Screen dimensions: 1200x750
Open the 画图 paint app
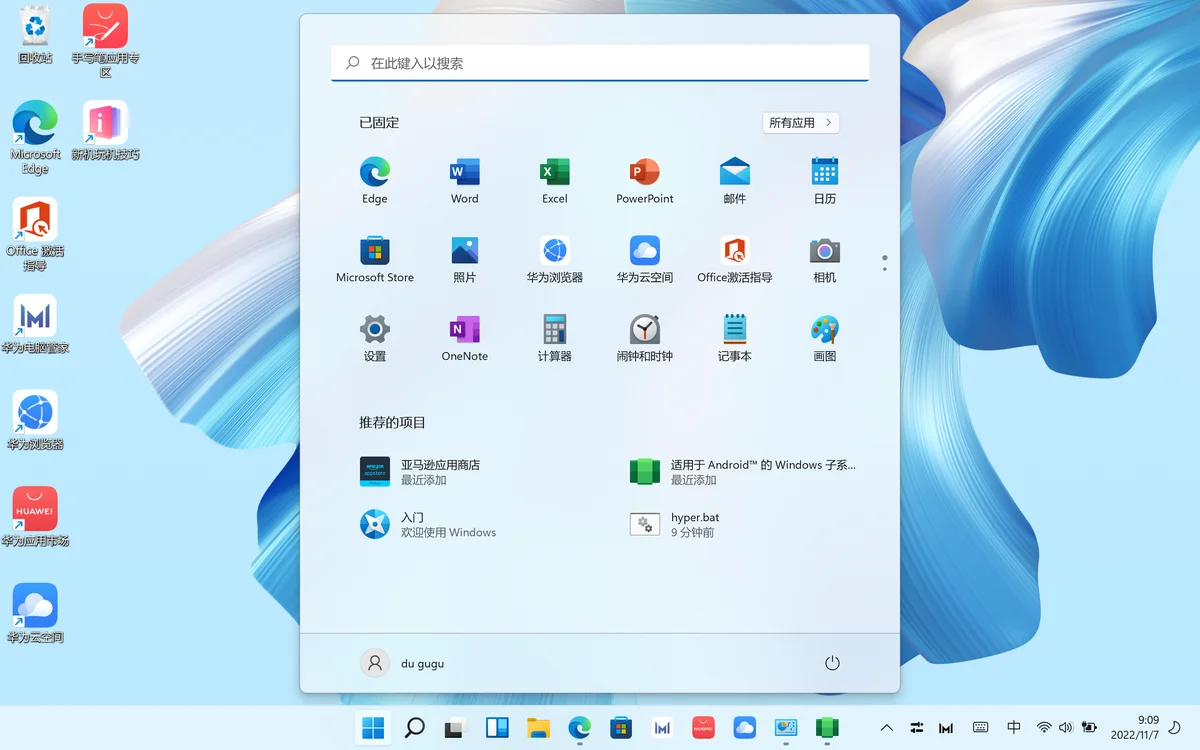click(825, 339)
